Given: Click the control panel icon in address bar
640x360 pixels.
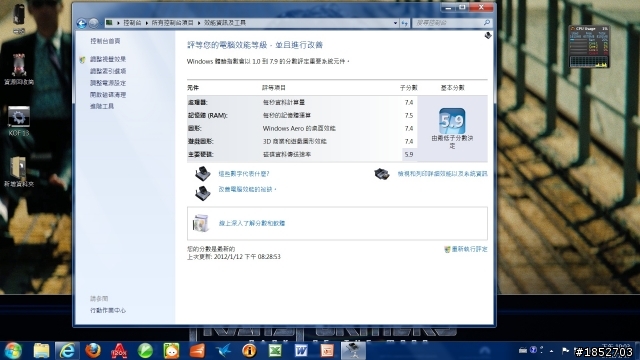Looking at the screenshot, I should point(109,23).
